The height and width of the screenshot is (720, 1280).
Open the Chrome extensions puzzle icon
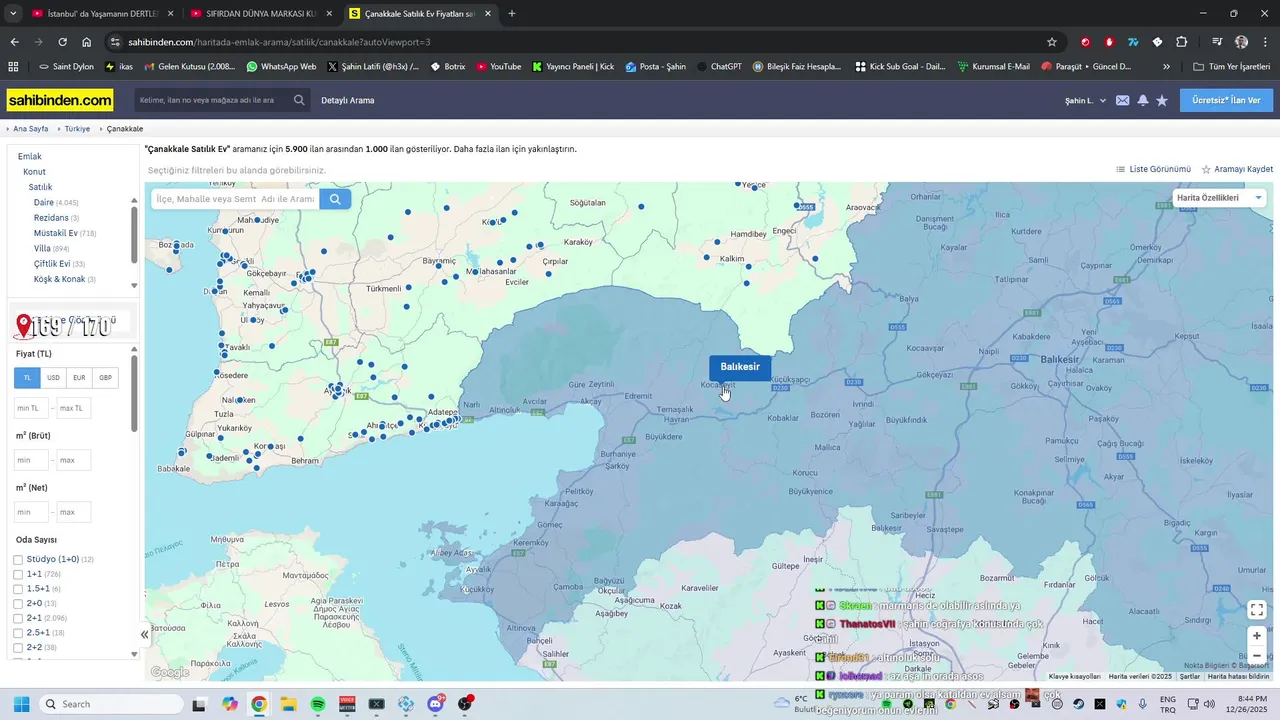tap(1181, 42)
